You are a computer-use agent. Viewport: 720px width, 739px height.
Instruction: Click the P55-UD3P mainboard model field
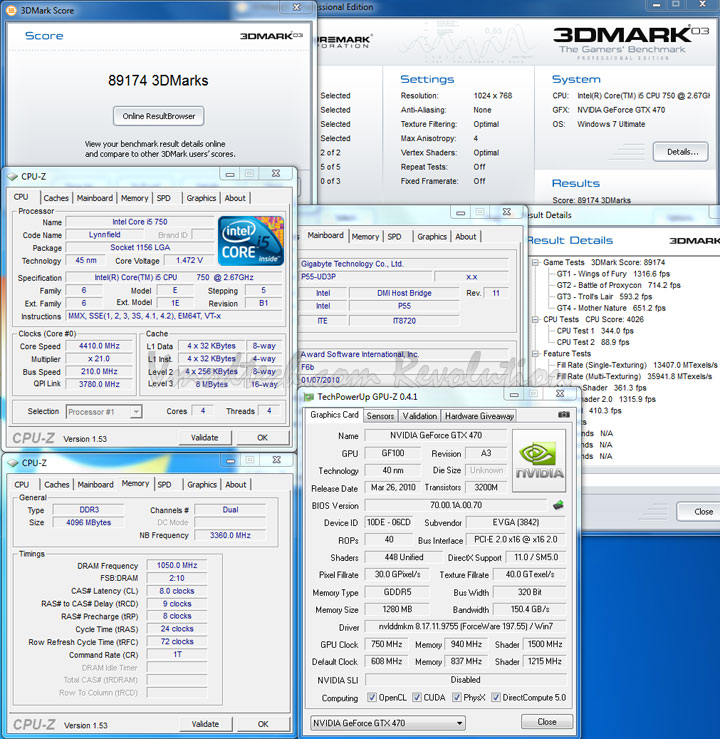pos(366,277)
